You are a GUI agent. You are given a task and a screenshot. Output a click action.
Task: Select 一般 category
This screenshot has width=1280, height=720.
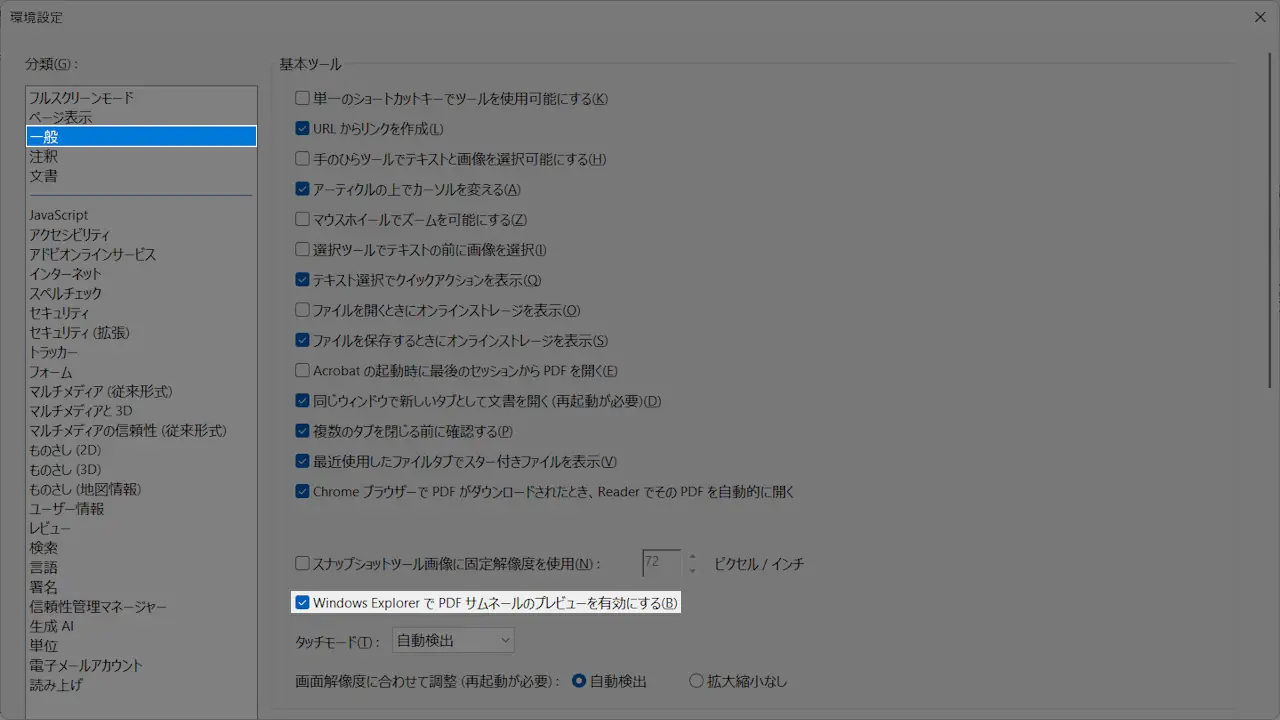[141, 137]
